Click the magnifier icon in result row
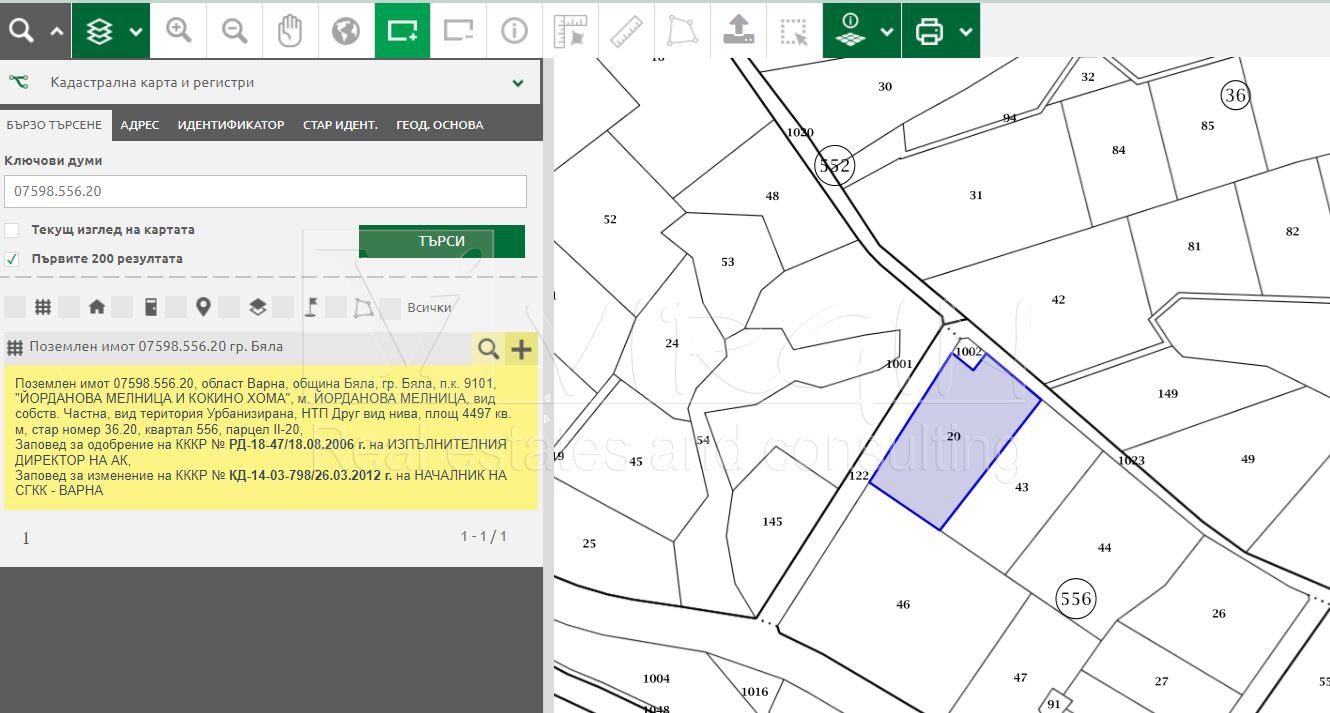1330x713 pixels. click(x=488, y=348)
